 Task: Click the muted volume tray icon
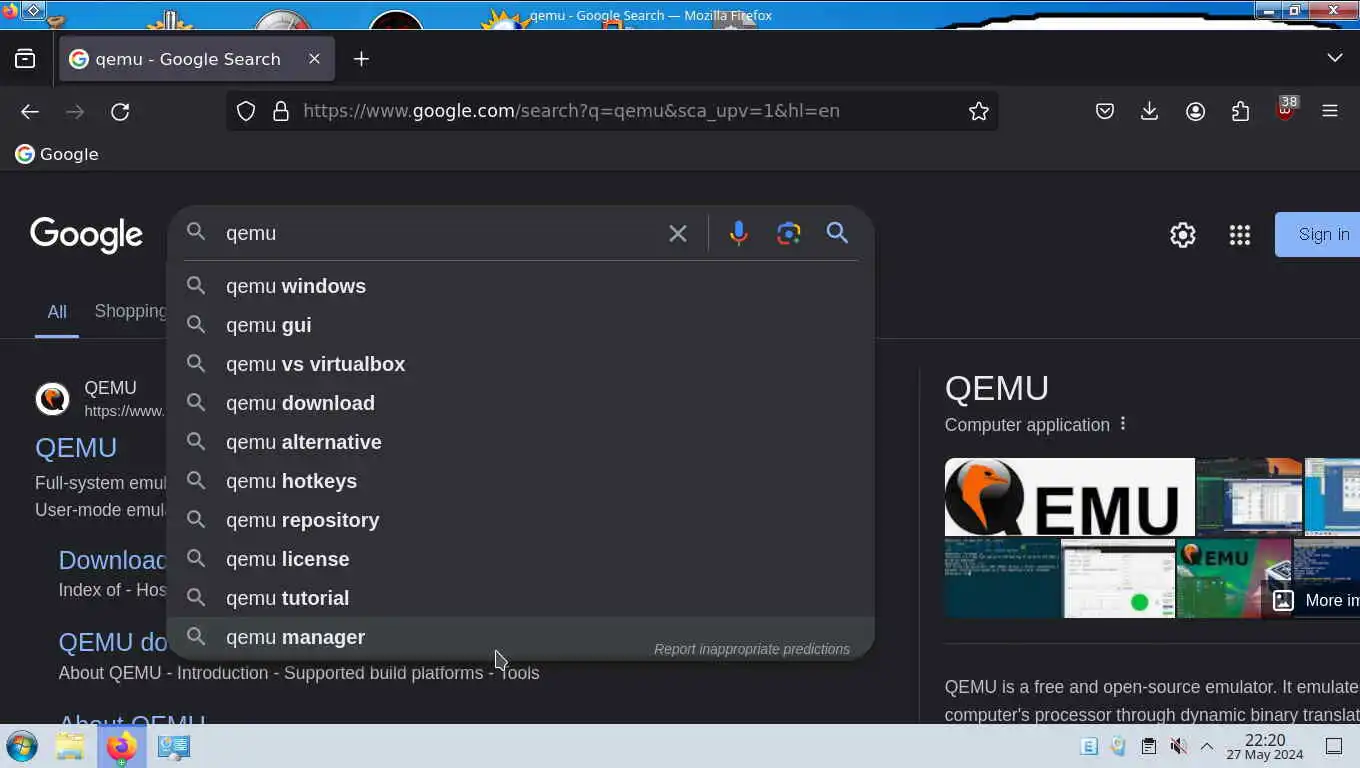1179,746
